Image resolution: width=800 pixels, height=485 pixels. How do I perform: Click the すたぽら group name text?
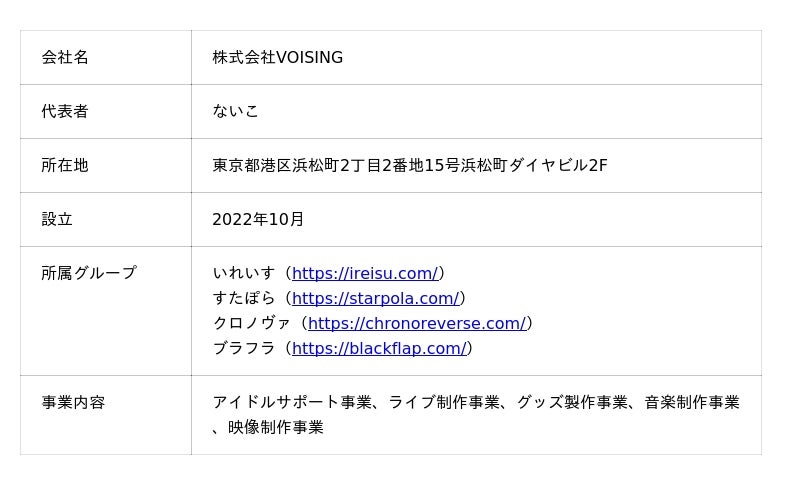[x=243, y=298]
